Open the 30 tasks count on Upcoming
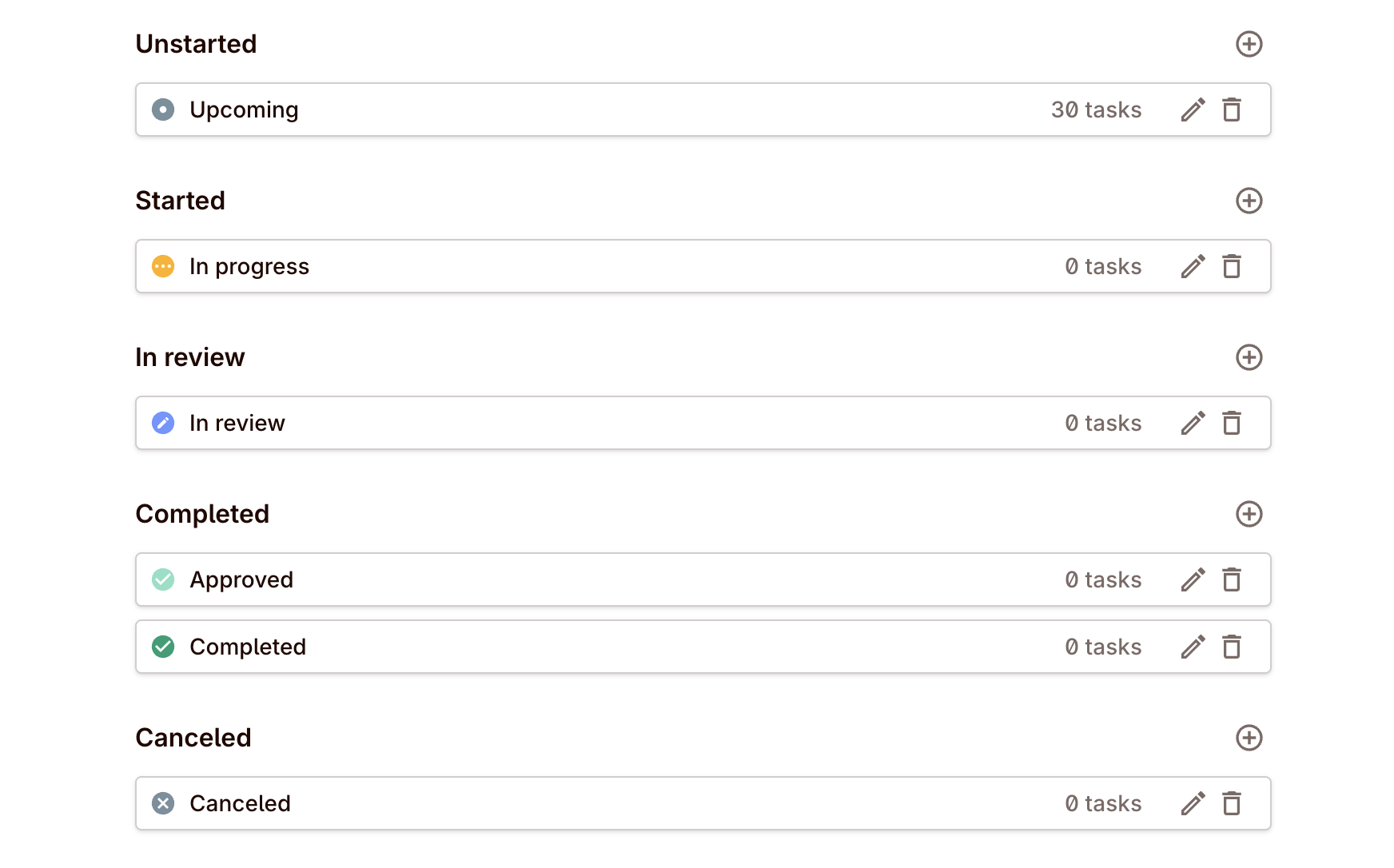This screenshot has height=868, width=1394. tap(1097, 109)
